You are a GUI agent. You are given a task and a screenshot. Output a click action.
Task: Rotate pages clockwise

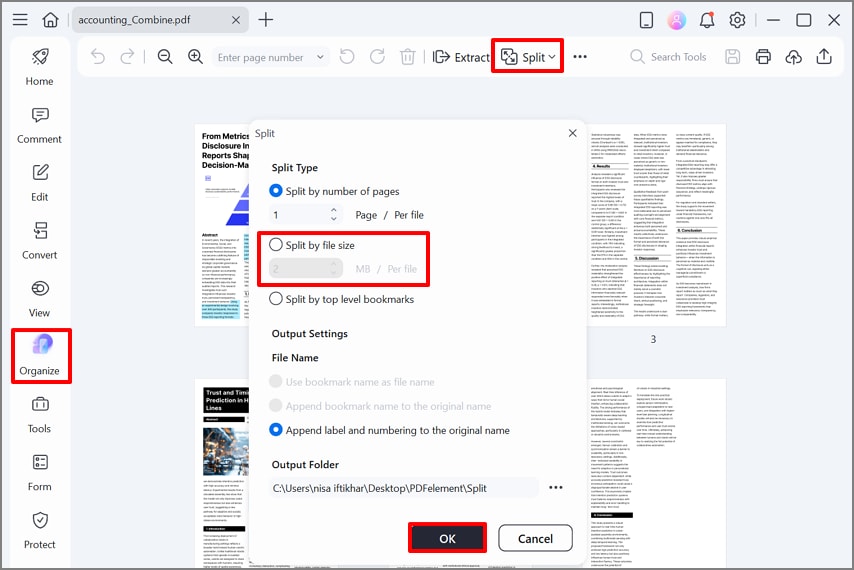point(377,57)
